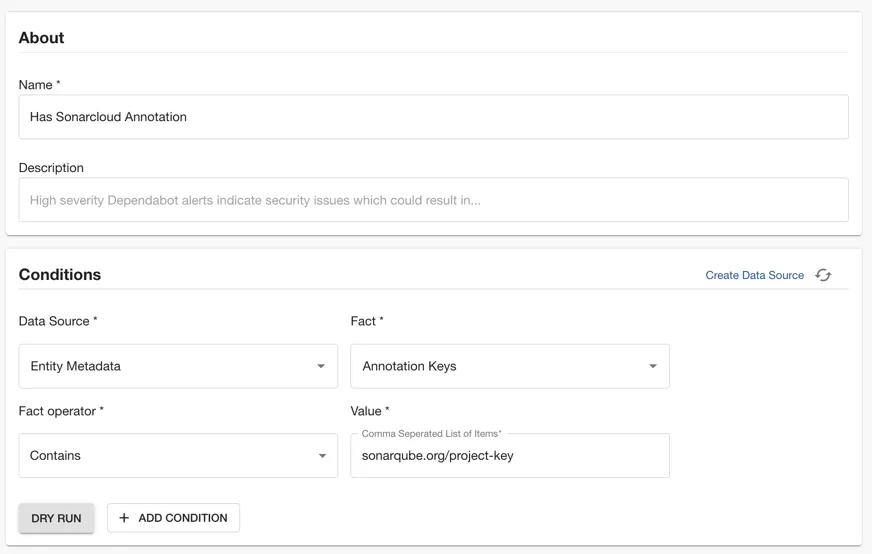Click the Data Source field label
Viewport: 872px width, 554px height.
pyautogui.click(x=58, y=321)
